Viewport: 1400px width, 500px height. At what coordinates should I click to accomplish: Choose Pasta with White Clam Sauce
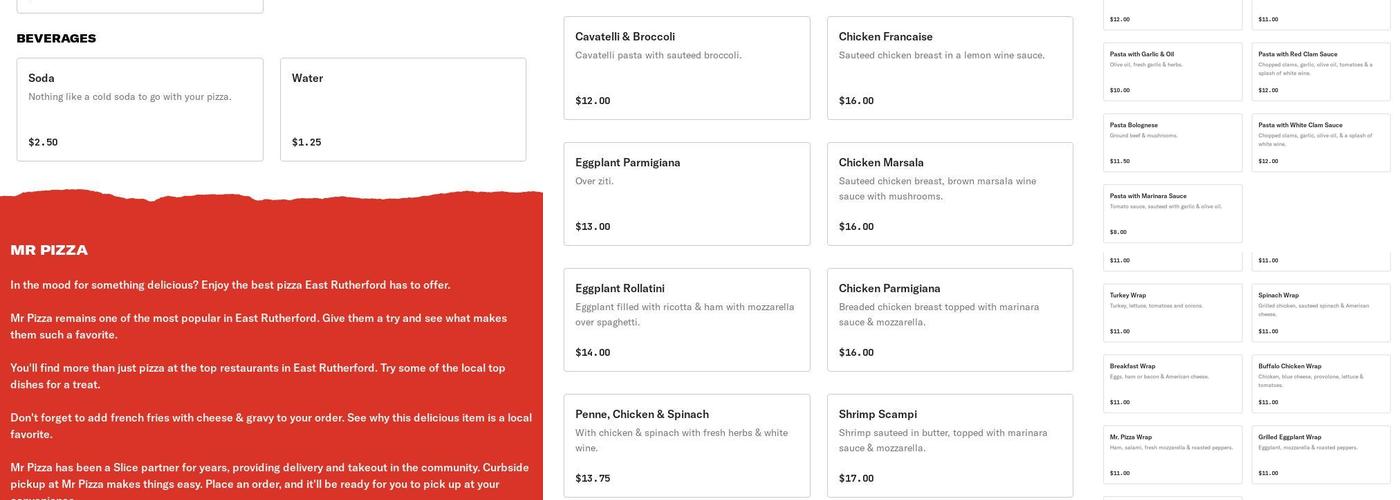(1321, 143)
